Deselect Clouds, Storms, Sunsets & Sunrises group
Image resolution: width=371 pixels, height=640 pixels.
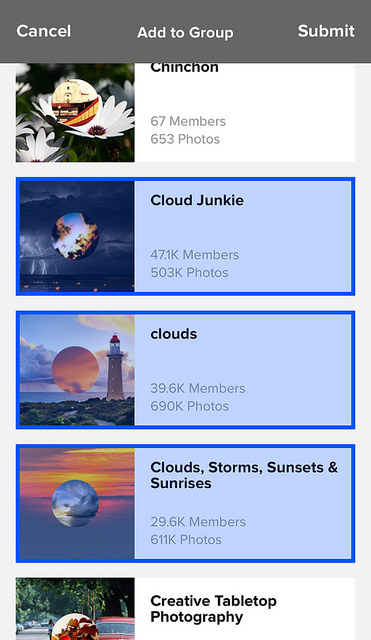186,503
